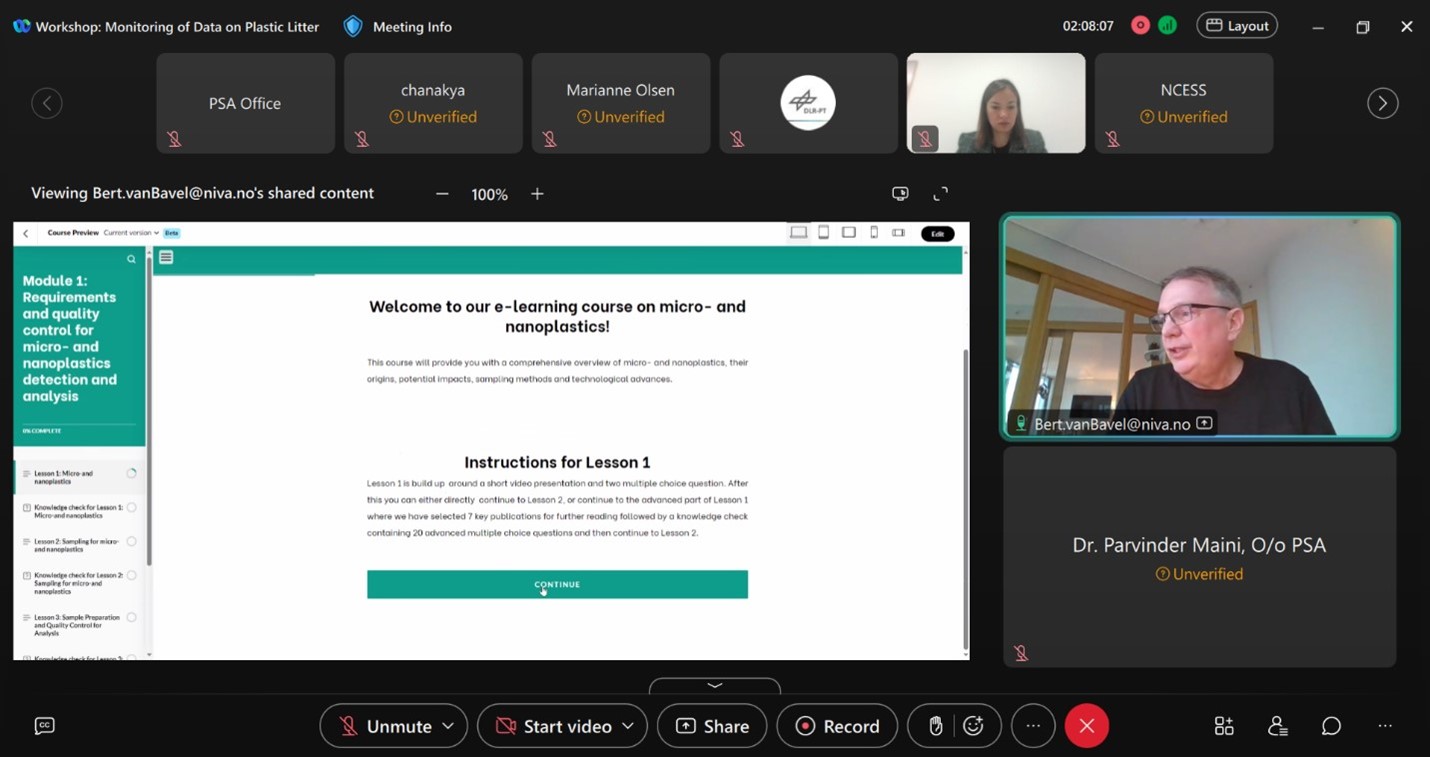
Task: Zoom out of shared content
Action: tap(442, 194)
